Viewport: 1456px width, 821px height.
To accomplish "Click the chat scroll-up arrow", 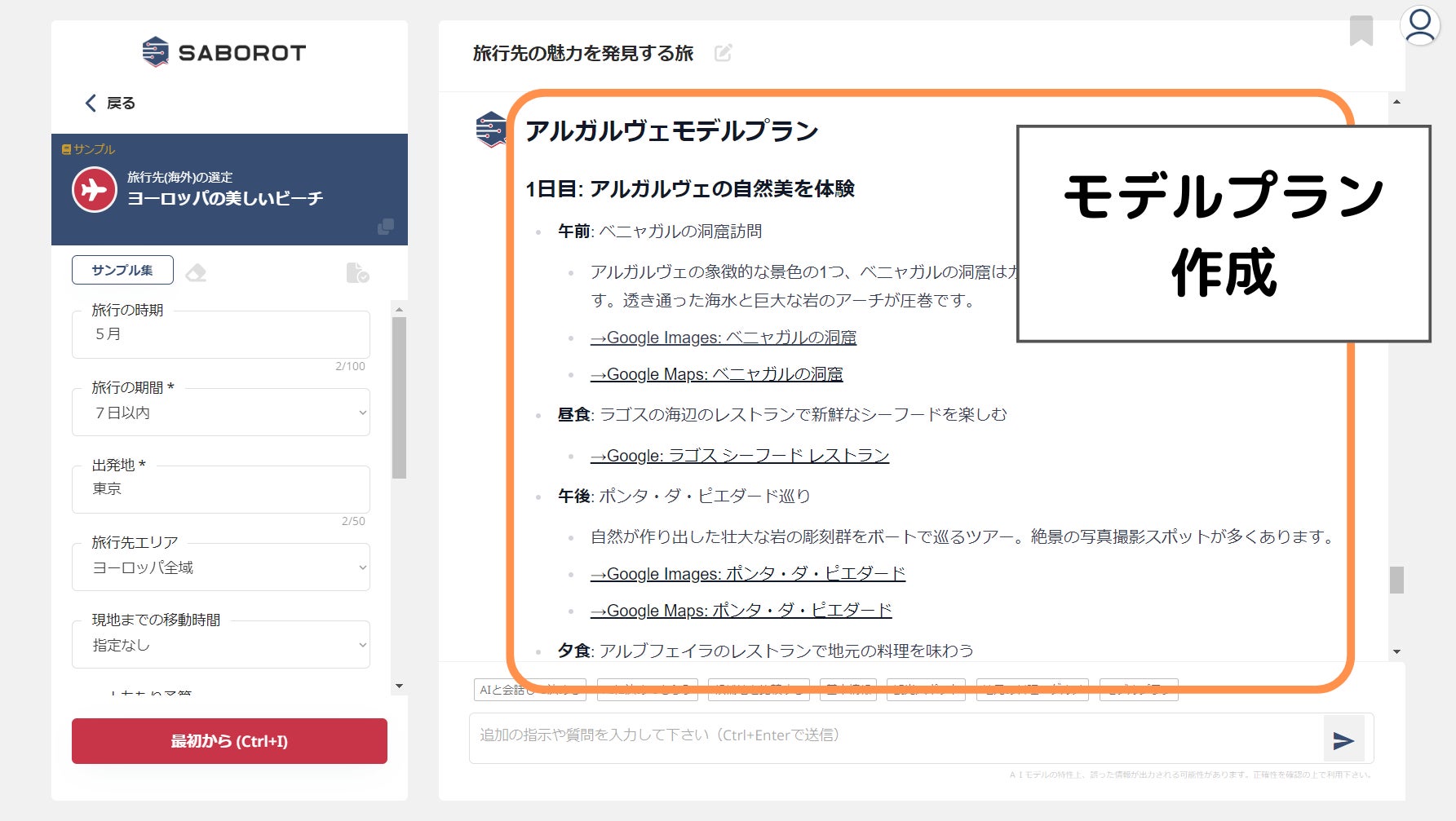I will [1396, 102].
